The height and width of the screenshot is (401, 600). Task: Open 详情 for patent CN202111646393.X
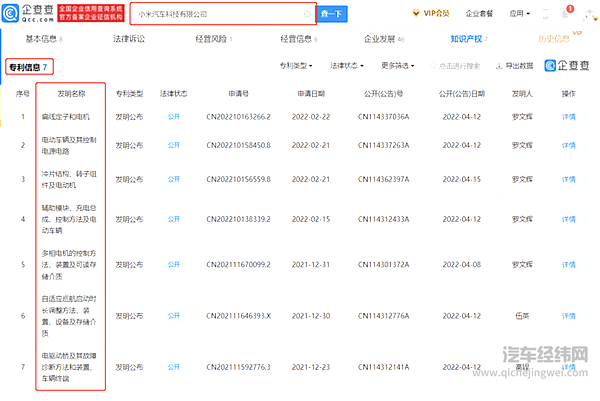pos(569,316)
